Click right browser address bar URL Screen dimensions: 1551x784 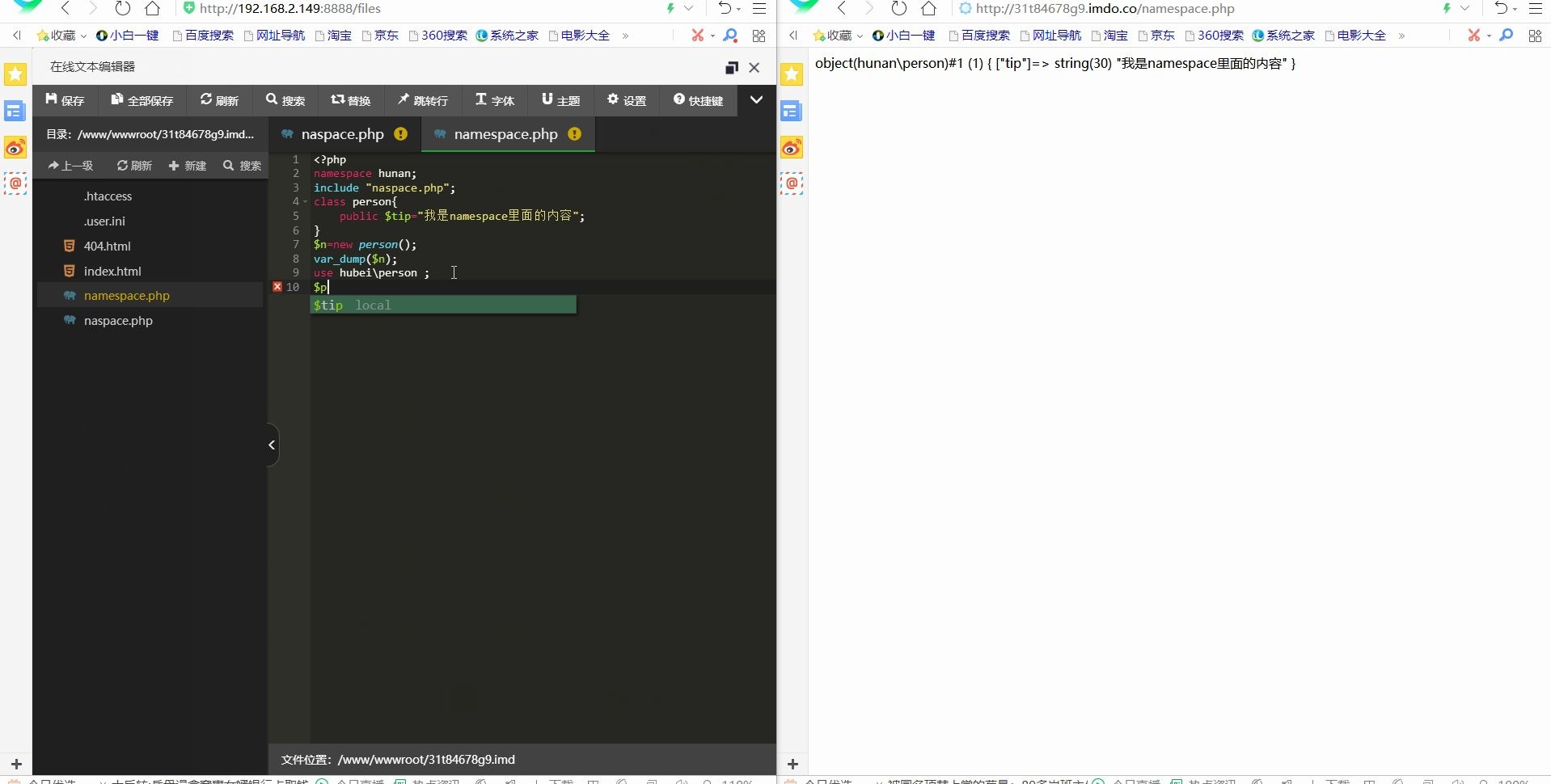click(x=1105, y=9)
